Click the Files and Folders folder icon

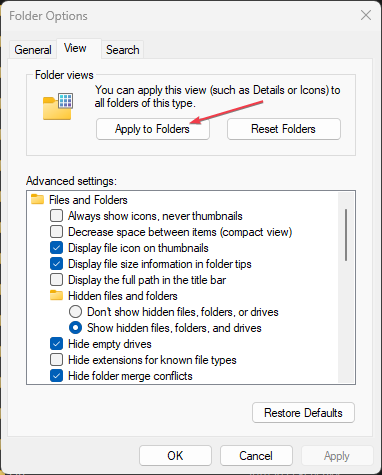click(37, 200)
